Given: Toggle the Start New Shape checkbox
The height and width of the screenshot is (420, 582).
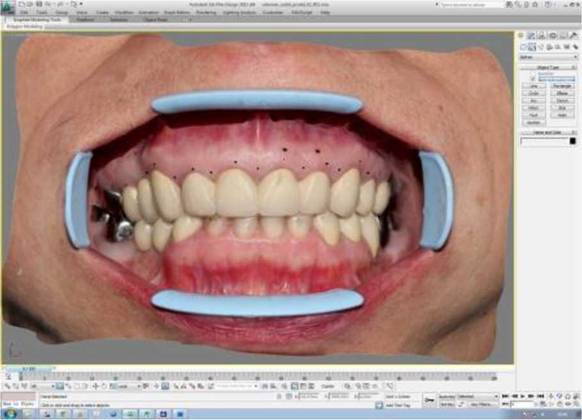Looking at the screenshot, I should click(533, 79).
